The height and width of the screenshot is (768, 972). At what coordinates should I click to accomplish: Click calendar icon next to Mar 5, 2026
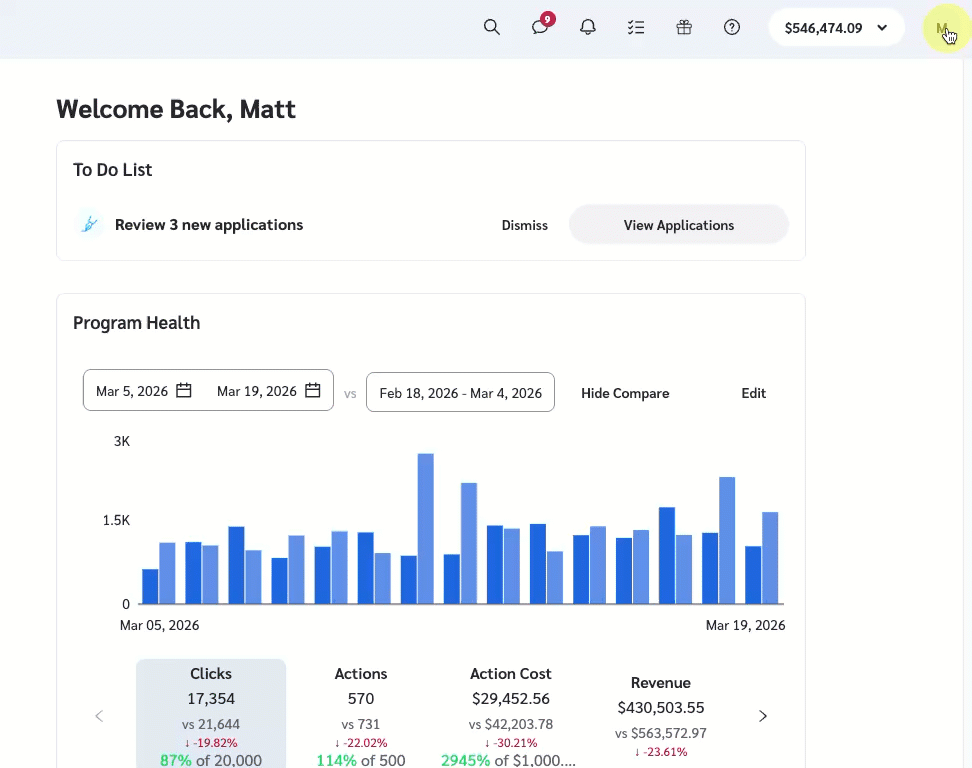coord(184,391)
